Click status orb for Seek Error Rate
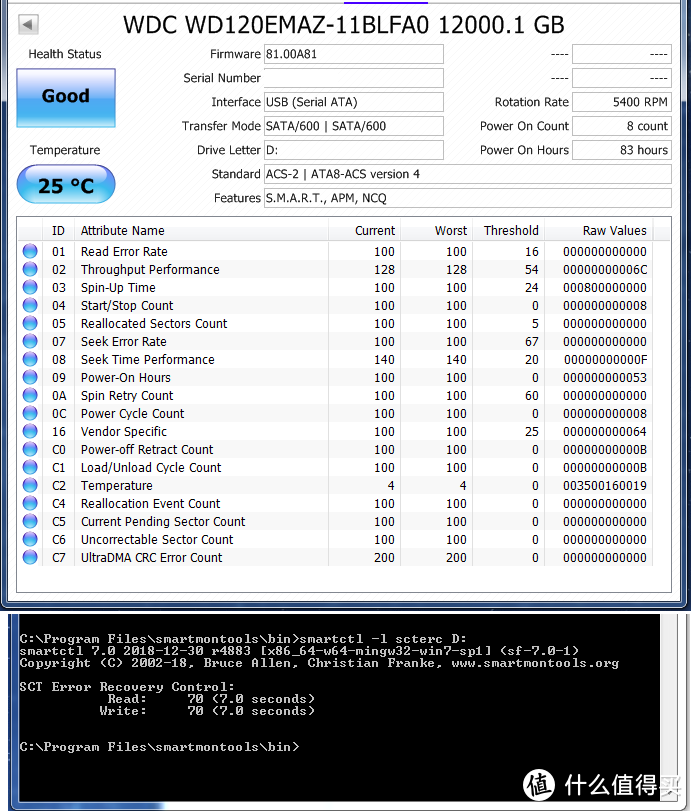Image resolution: width=693 pixels, height=812 pixels. pyautogui.click(x=30, y=341)
